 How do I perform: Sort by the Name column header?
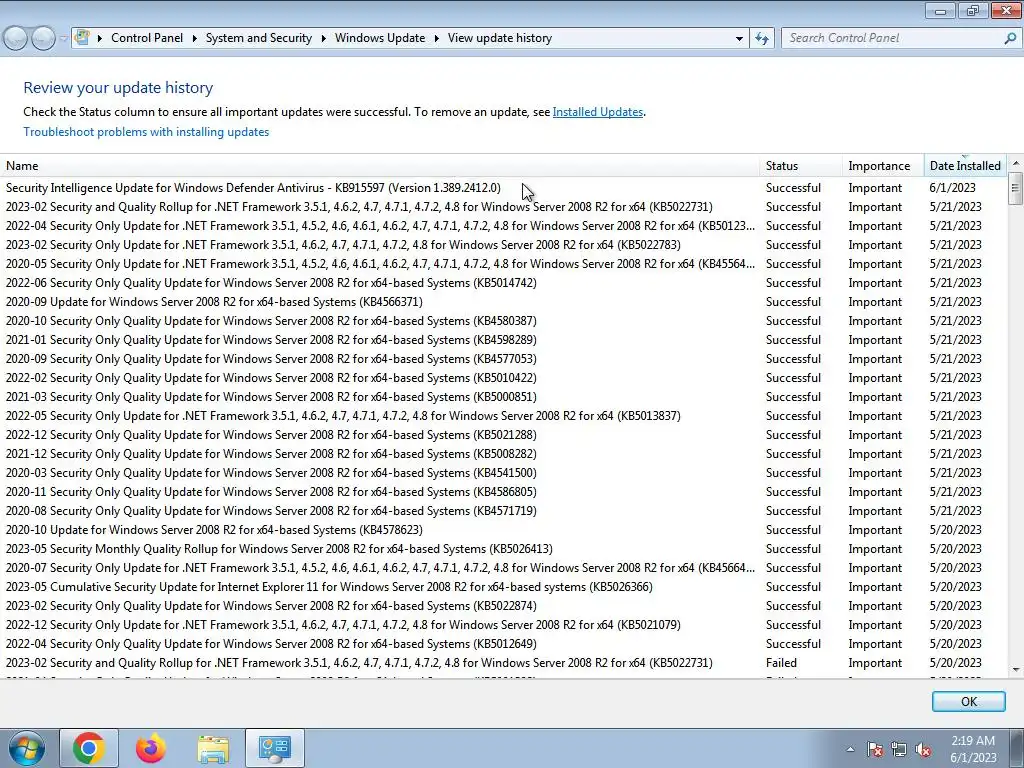click(379, 166)
